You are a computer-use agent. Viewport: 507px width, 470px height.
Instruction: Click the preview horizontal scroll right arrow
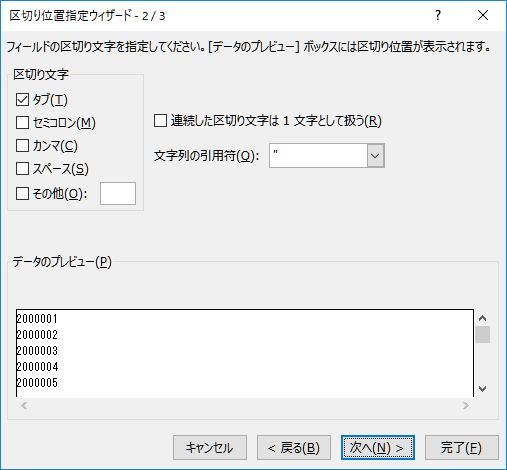[466, 406]
